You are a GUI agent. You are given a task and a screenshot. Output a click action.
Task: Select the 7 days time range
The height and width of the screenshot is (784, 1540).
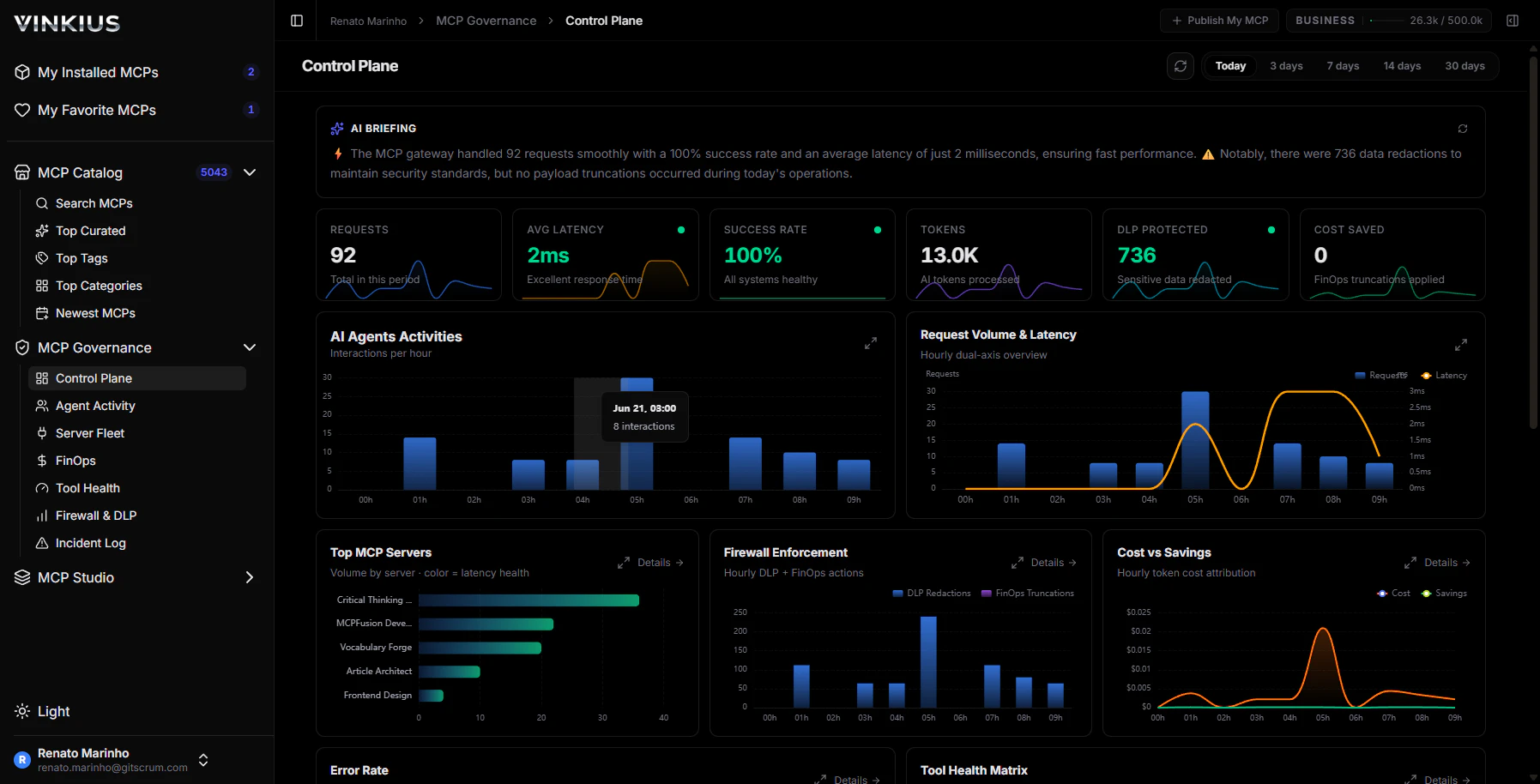click(1343, 66)
